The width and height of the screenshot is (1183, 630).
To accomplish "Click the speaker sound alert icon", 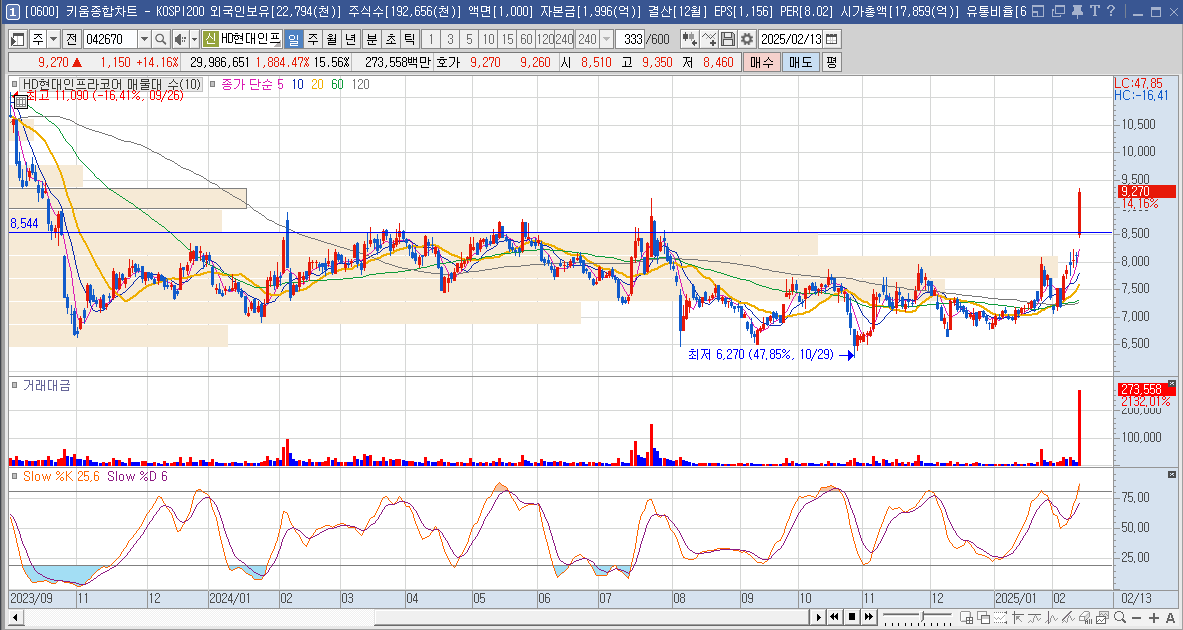I will pyautogui.click(x=180, y=39).
